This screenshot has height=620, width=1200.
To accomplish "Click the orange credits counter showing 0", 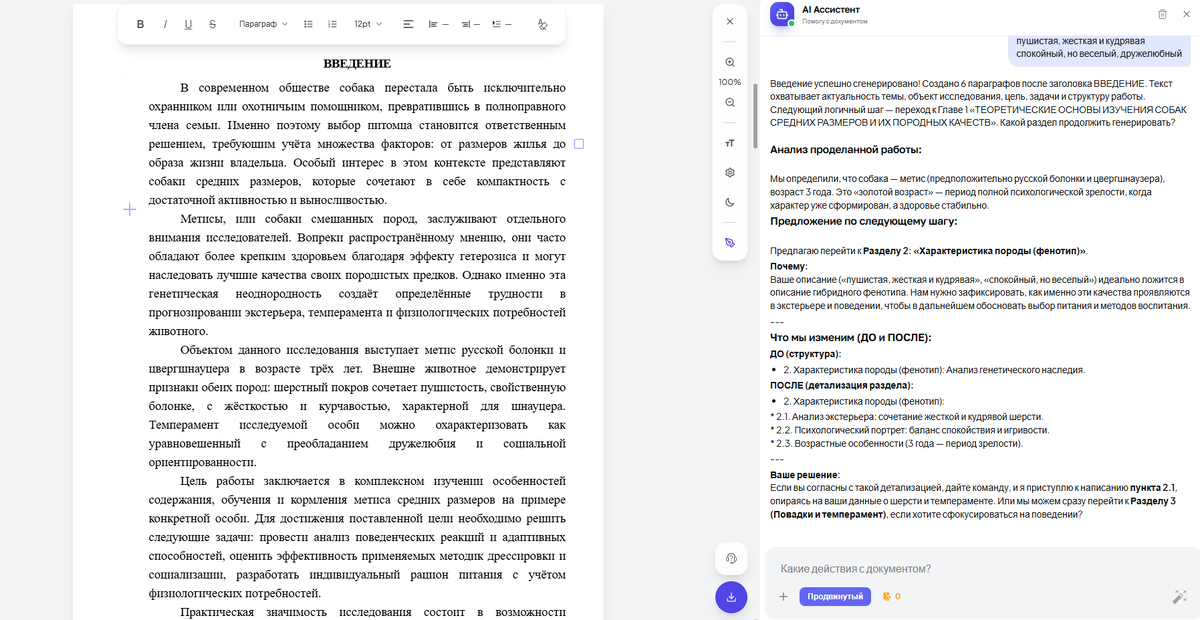I will coord(891,597).
